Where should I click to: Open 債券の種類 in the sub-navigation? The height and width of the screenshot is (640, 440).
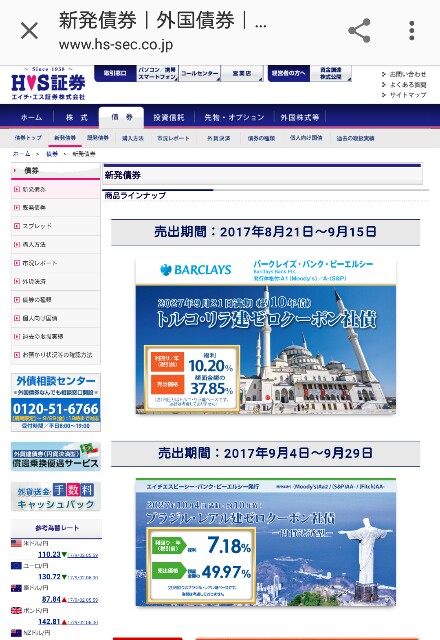[x=261, y=138]
